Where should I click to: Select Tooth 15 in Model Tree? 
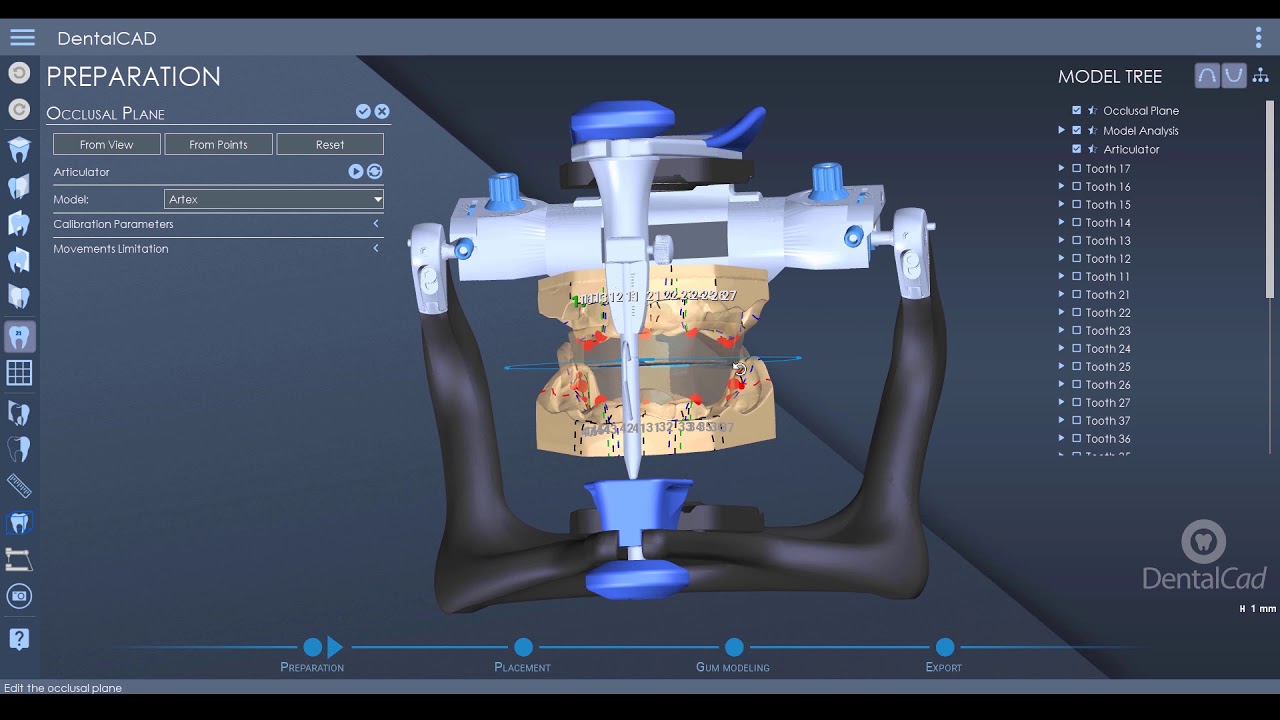click(1108, 205)
